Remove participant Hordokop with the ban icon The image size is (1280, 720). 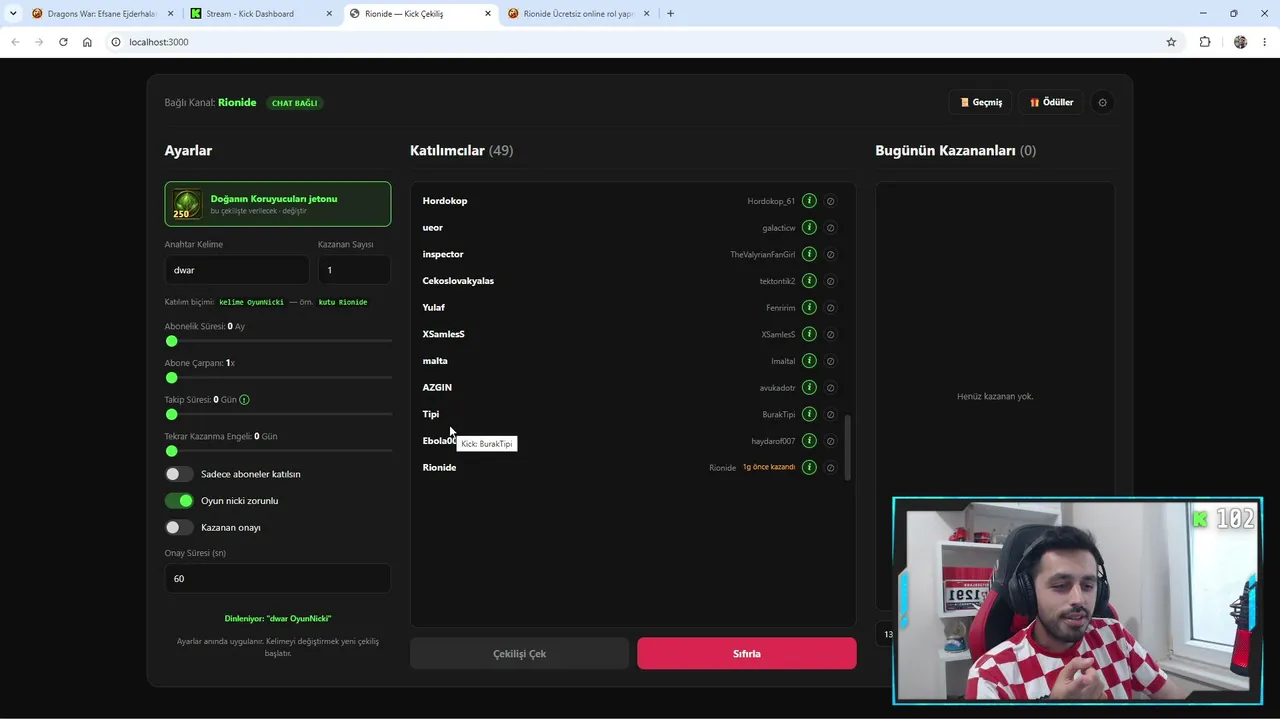[830, 201]
